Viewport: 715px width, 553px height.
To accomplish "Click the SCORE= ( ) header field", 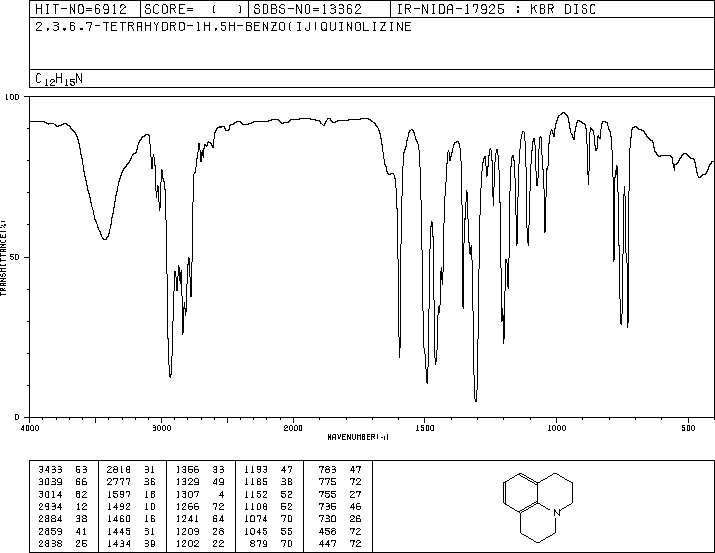I will [194, 9].
